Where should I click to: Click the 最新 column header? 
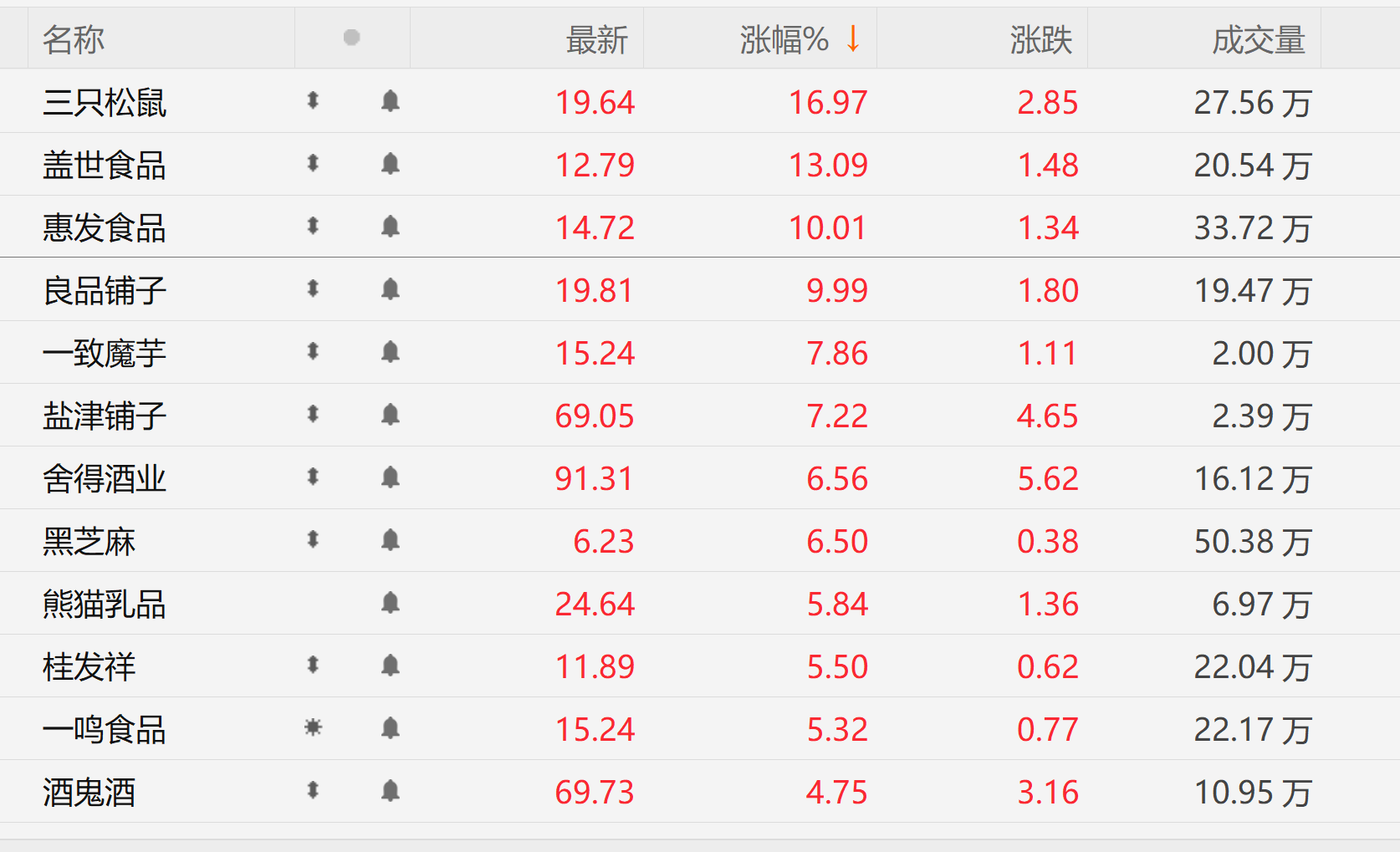[x=596, y=39]
